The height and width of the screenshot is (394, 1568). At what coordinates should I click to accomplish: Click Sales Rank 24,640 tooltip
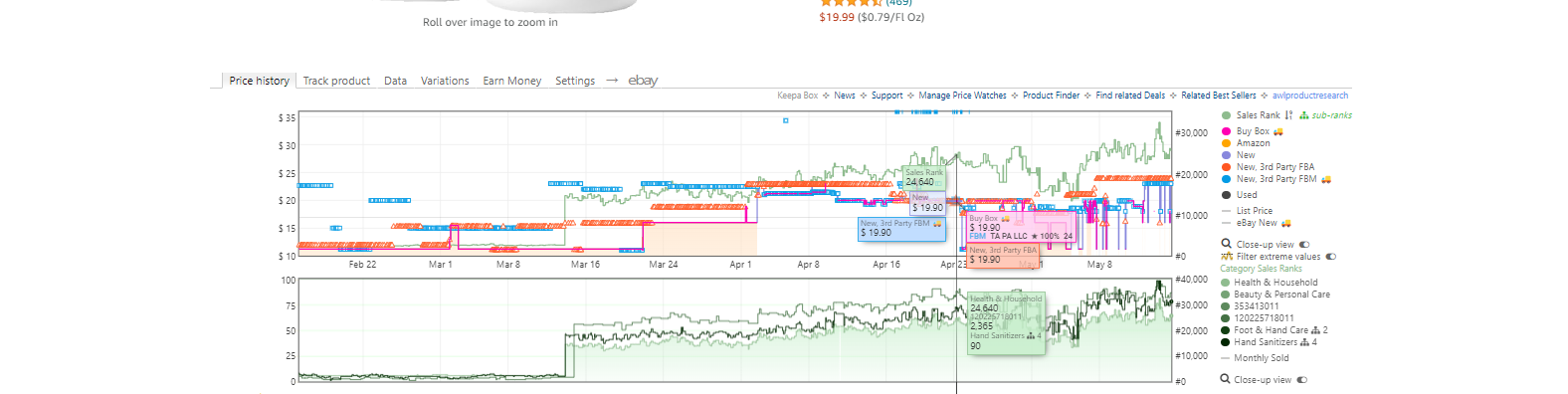[x=923, y=177]
